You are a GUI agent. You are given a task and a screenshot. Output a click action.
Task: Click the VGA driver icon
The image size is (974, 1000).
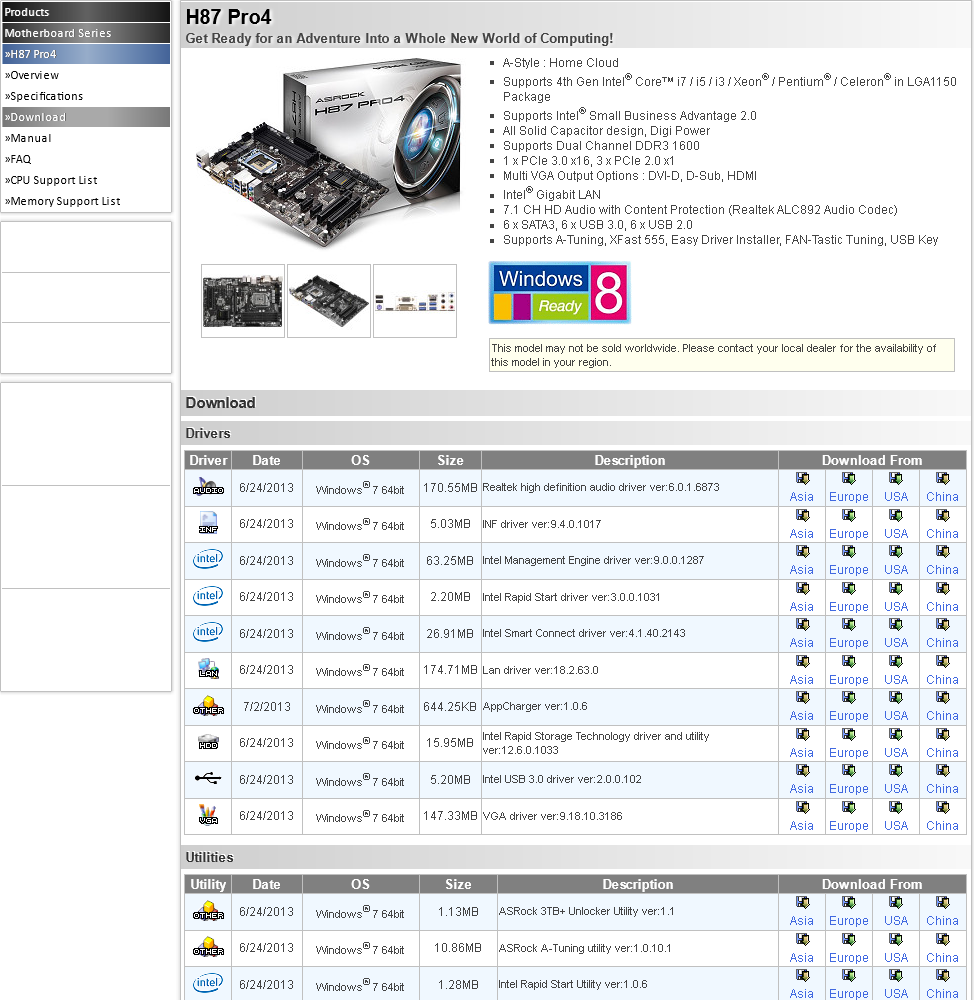208,814
